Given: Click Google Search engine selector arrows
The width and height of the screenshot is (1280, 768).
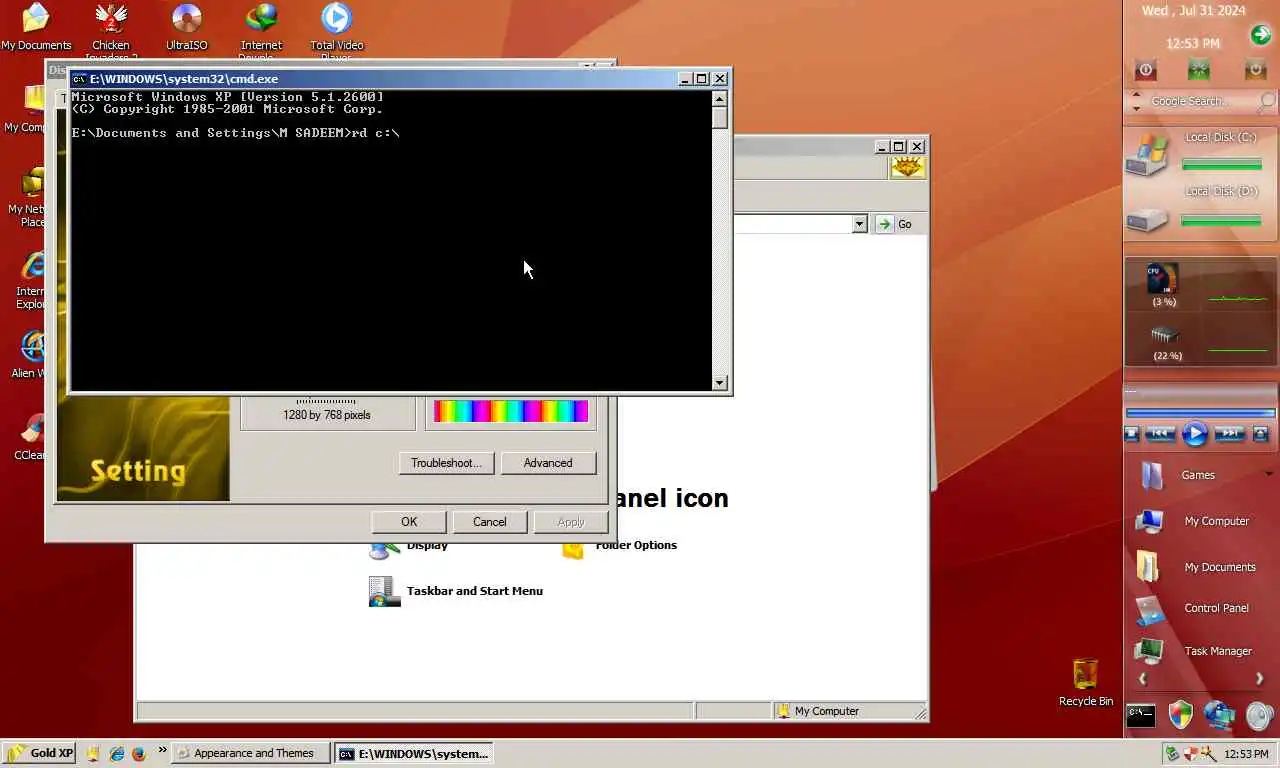Looking at the screenshot, I should coord(1136,101).
